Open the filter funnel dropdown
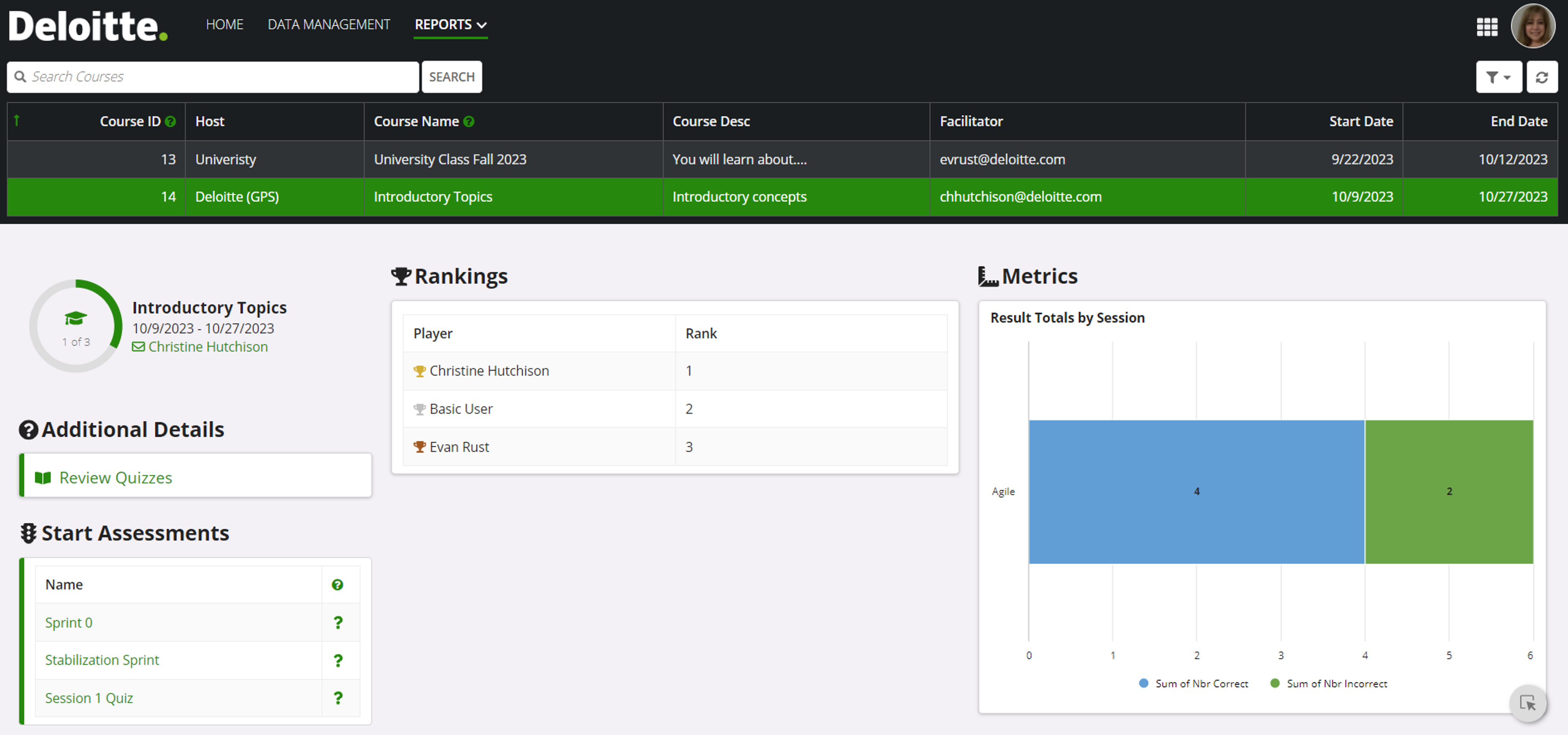This screenshot has width=1568, height=735. pos(1498,77)
